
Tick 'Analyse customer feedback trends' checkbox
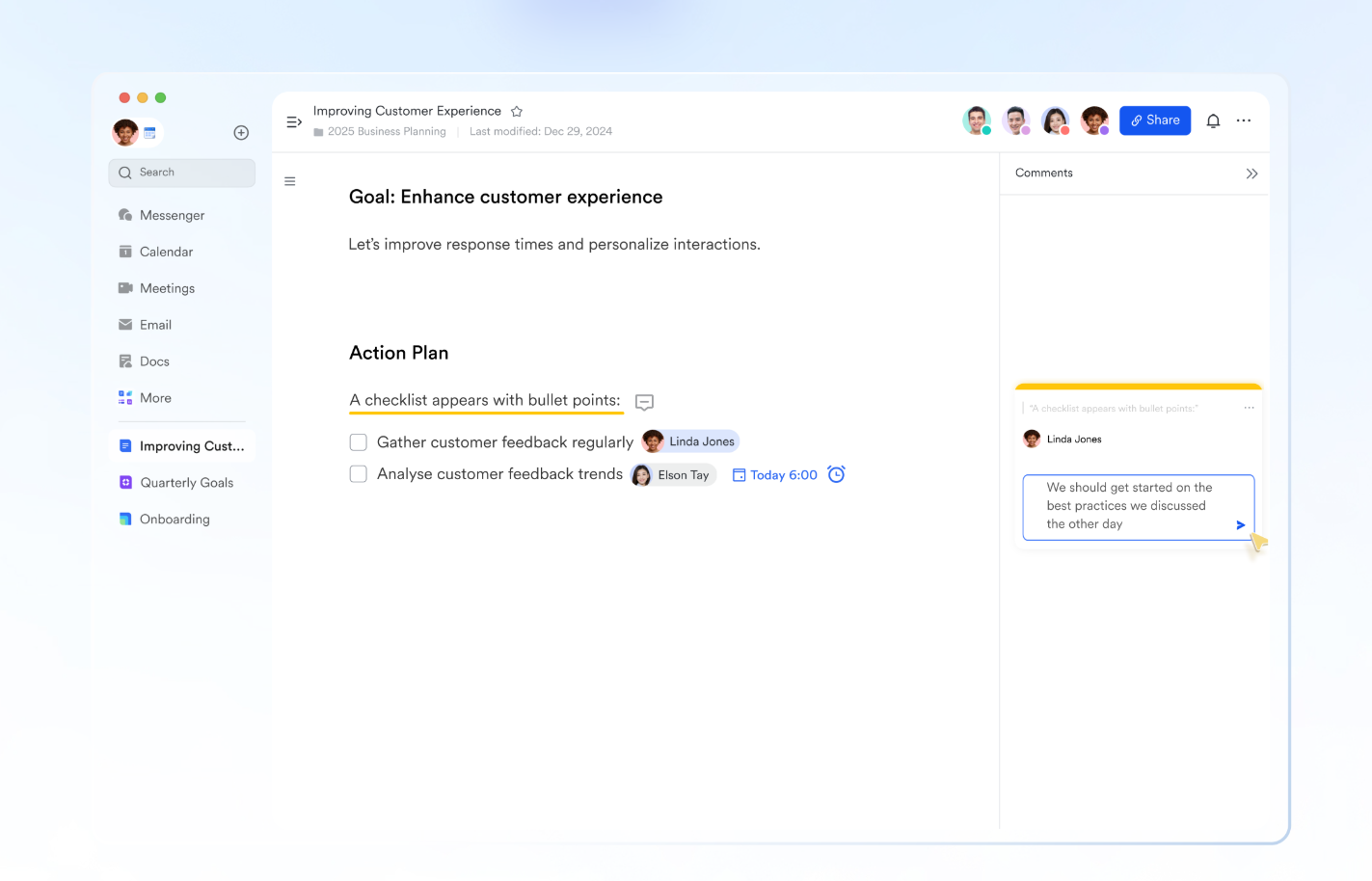(359, 474)
